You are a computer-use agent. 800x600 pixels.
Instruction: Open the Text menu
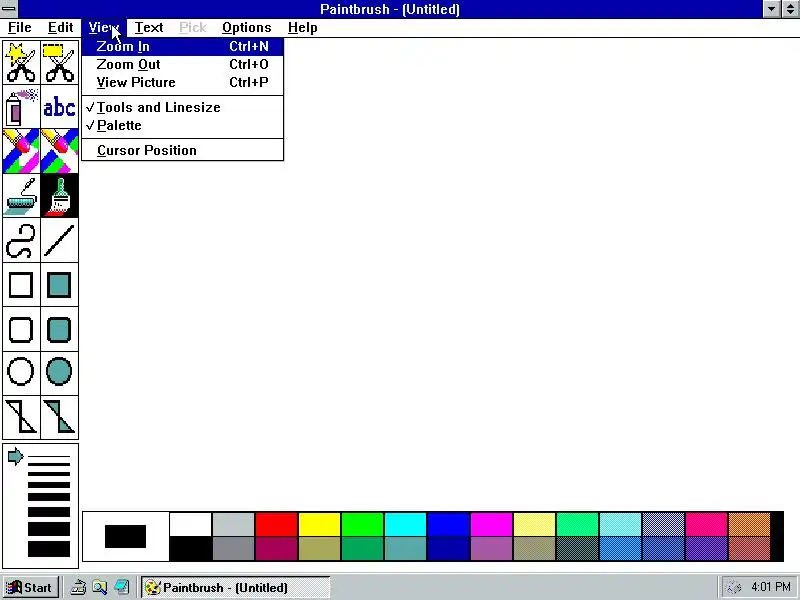pos(148,28)
